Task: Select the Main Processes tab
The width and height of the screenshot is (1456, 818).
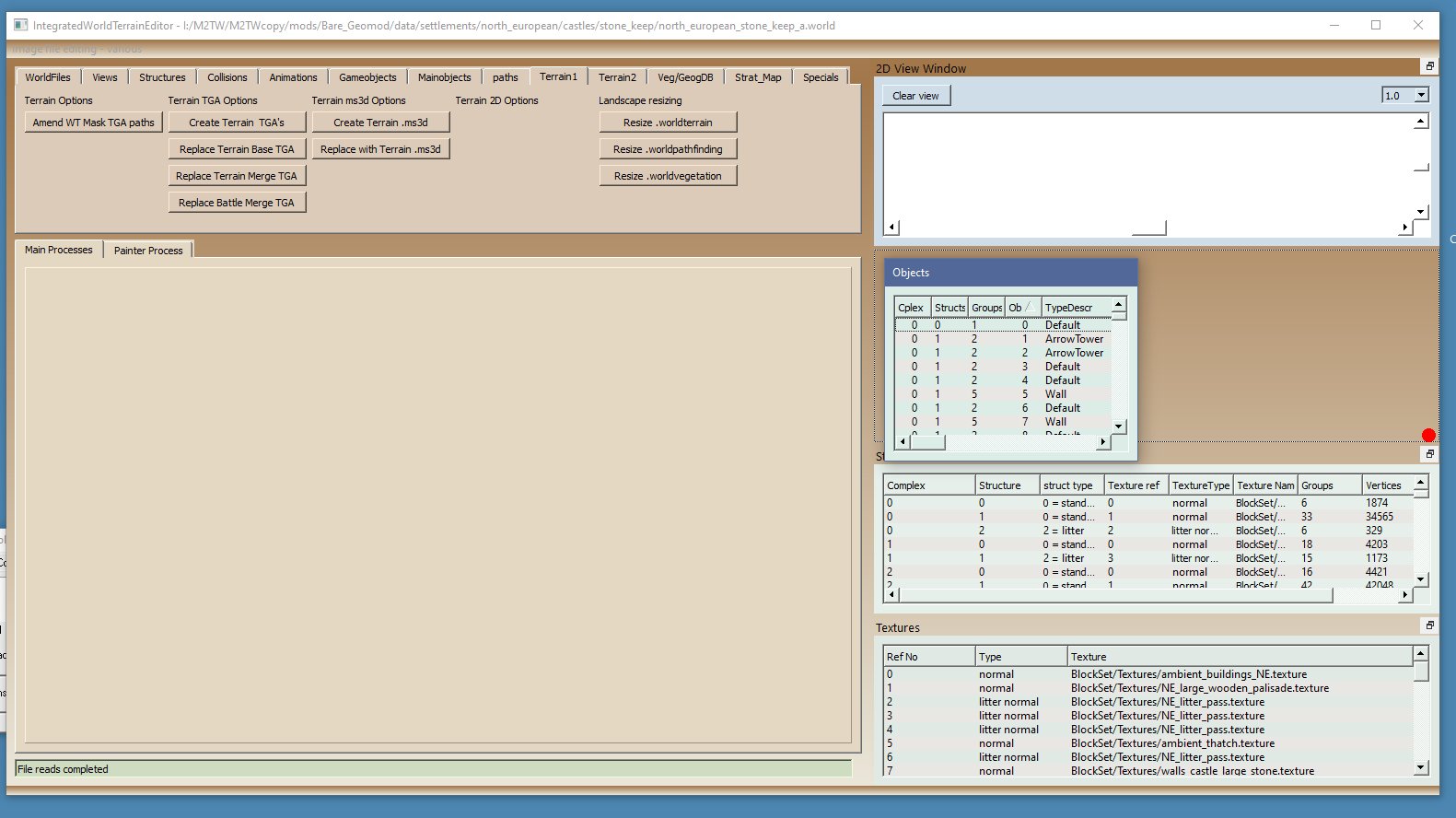Action: [x=59, y=250]
